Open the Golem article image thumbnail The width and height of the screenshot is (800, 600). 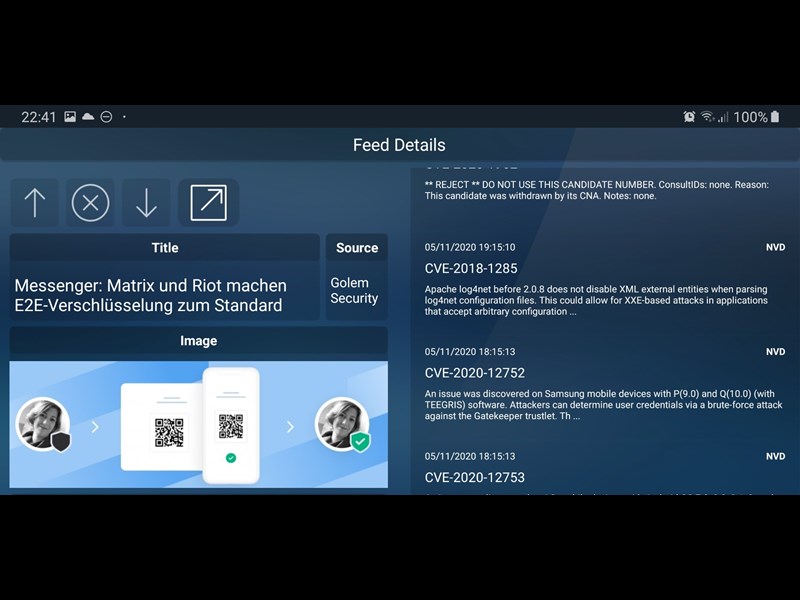click(198, 424)
